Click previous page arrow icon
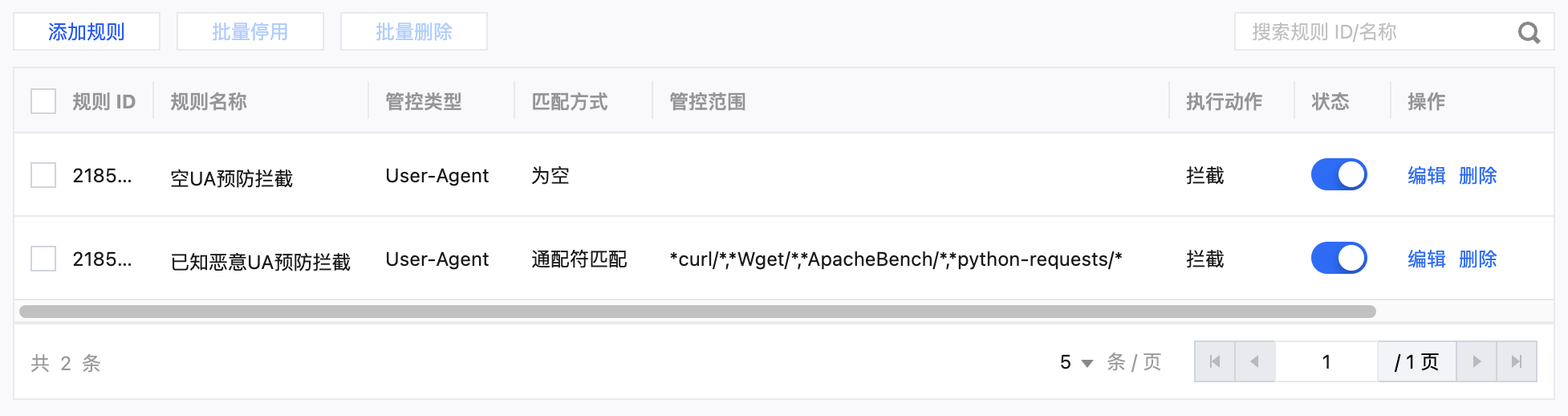 (1255, 361)
